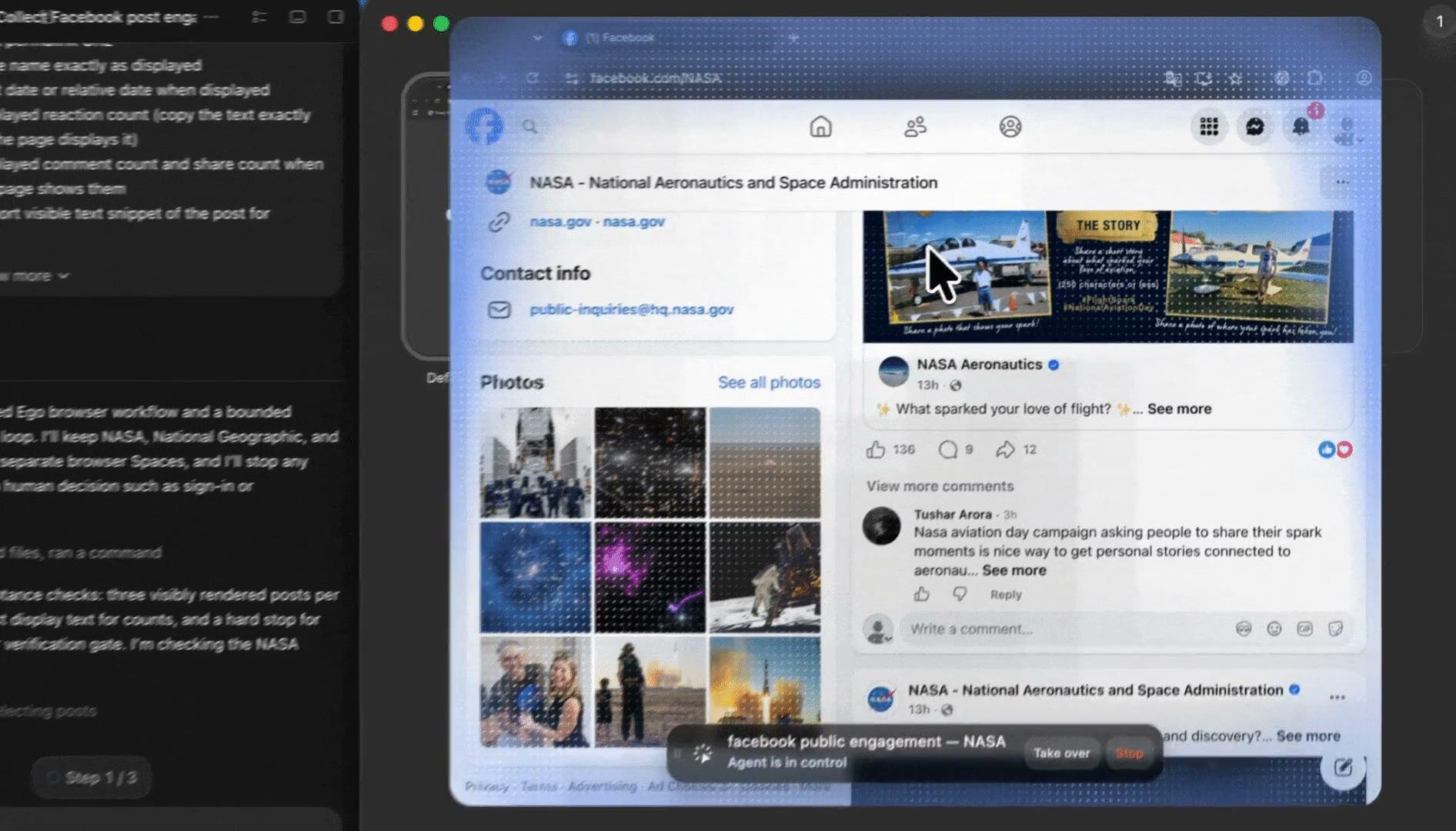
Task: Open the dark star field photo thumbnail
Action: coord(650,462)
